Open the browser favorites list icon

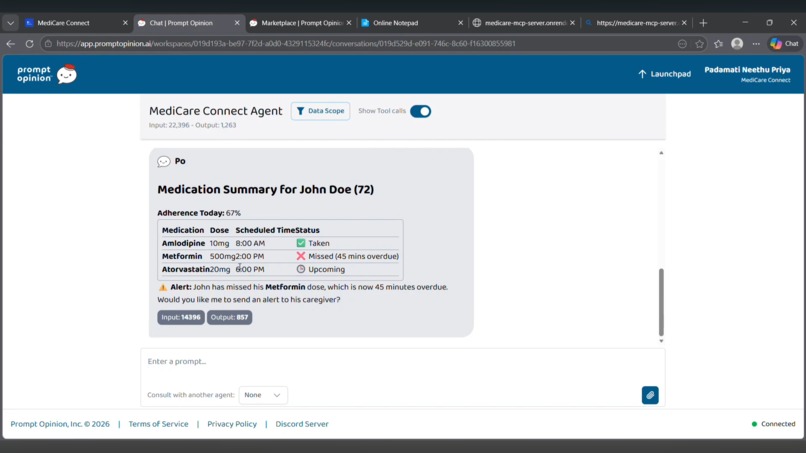tap(718, 44)
